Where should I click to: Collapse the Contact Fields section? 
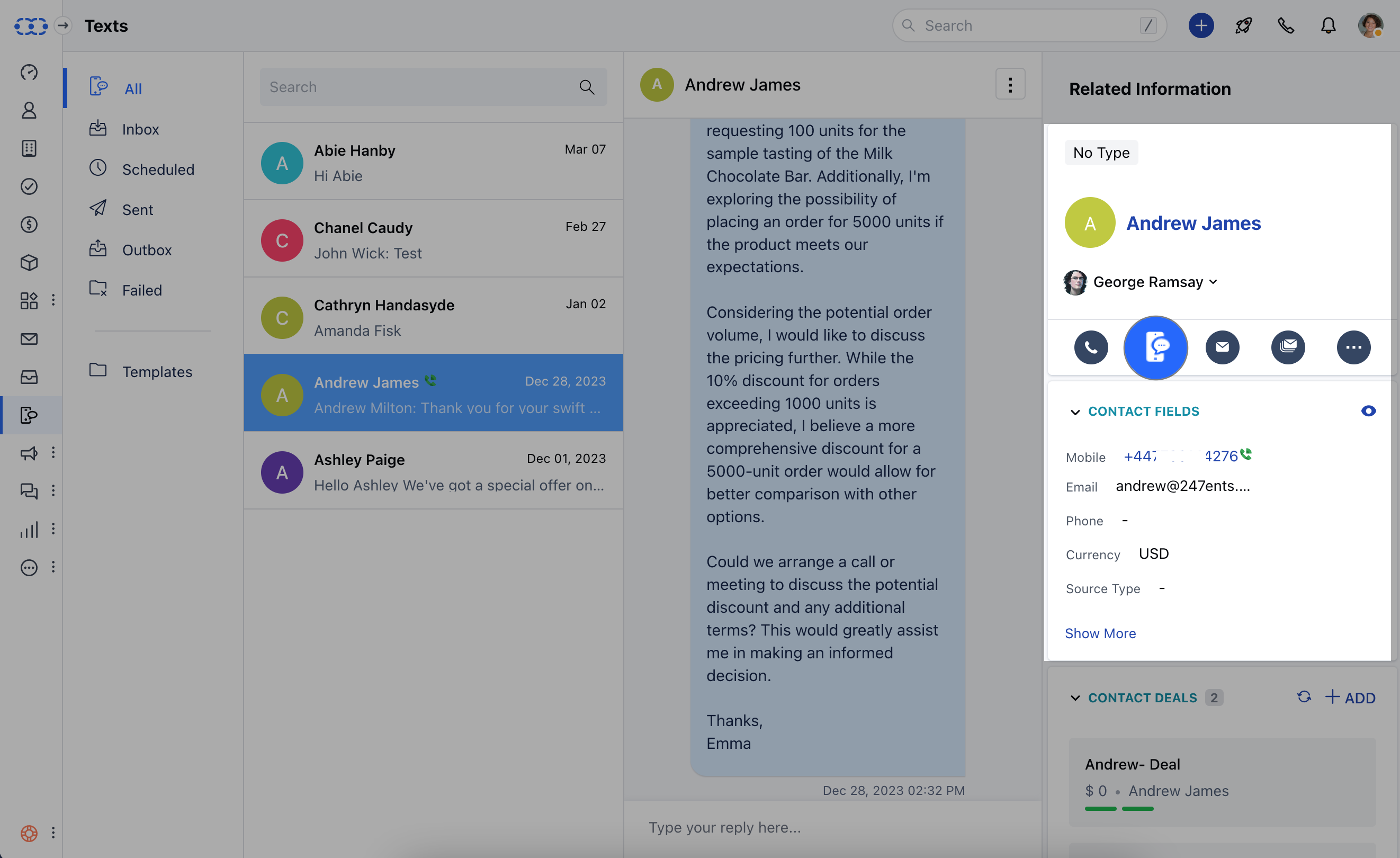click(x=1074, y=412)
